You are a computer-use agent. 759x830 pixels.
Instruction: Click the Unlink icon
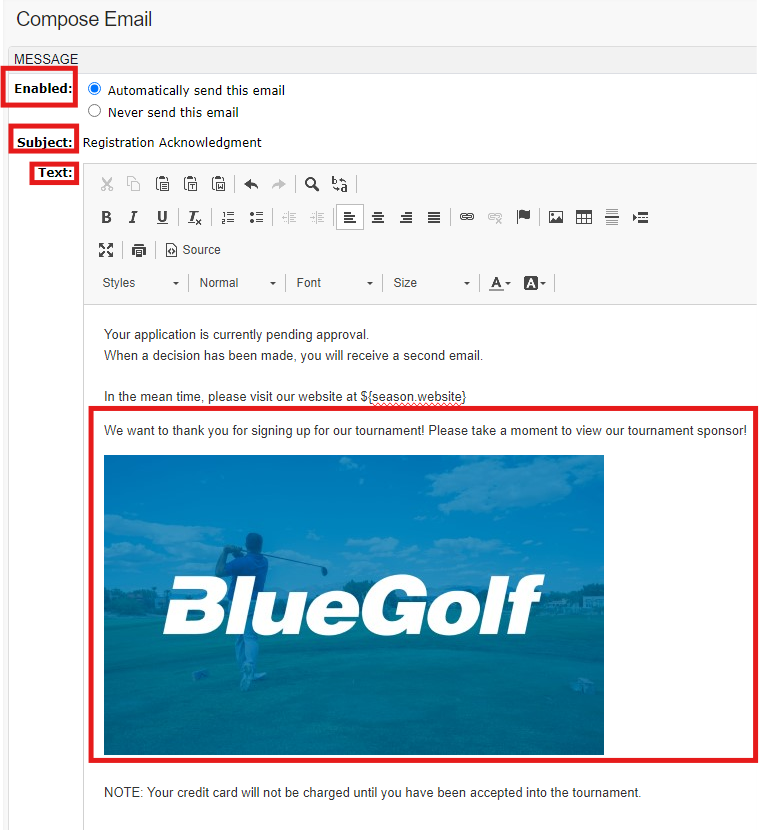495,217
